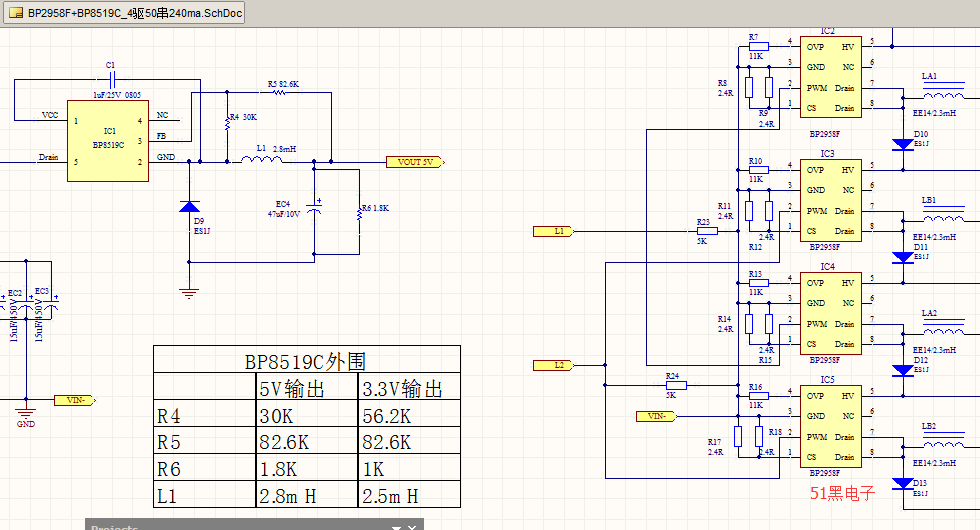The width and height of the screenshot is (980, 530).
Task: Select the IC1 BP8519C chip symbol
Action: tap(108, 141)
